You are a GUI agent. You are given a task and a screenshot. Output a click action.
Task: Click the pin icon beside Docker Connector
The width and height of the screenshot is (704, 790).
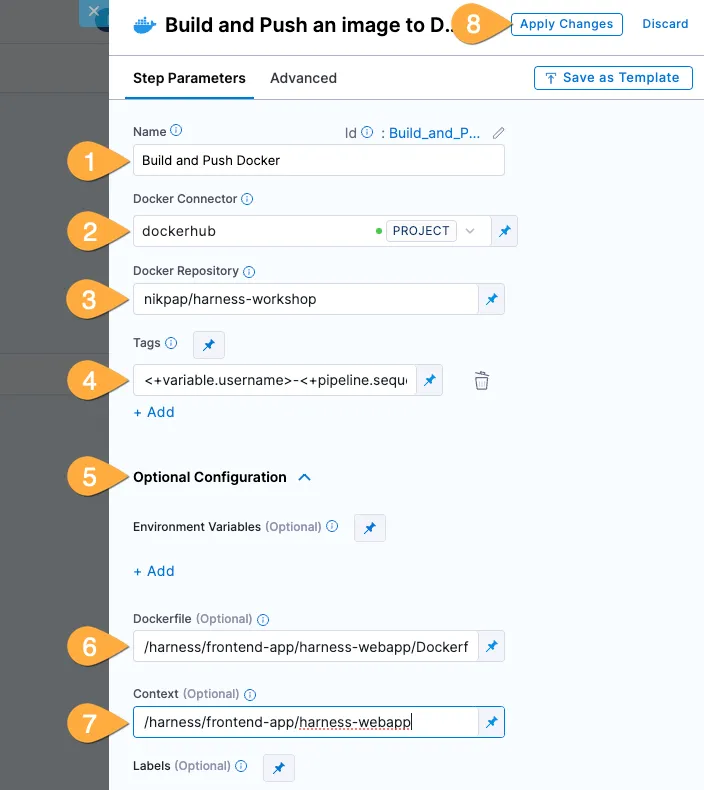coord(505,231)
